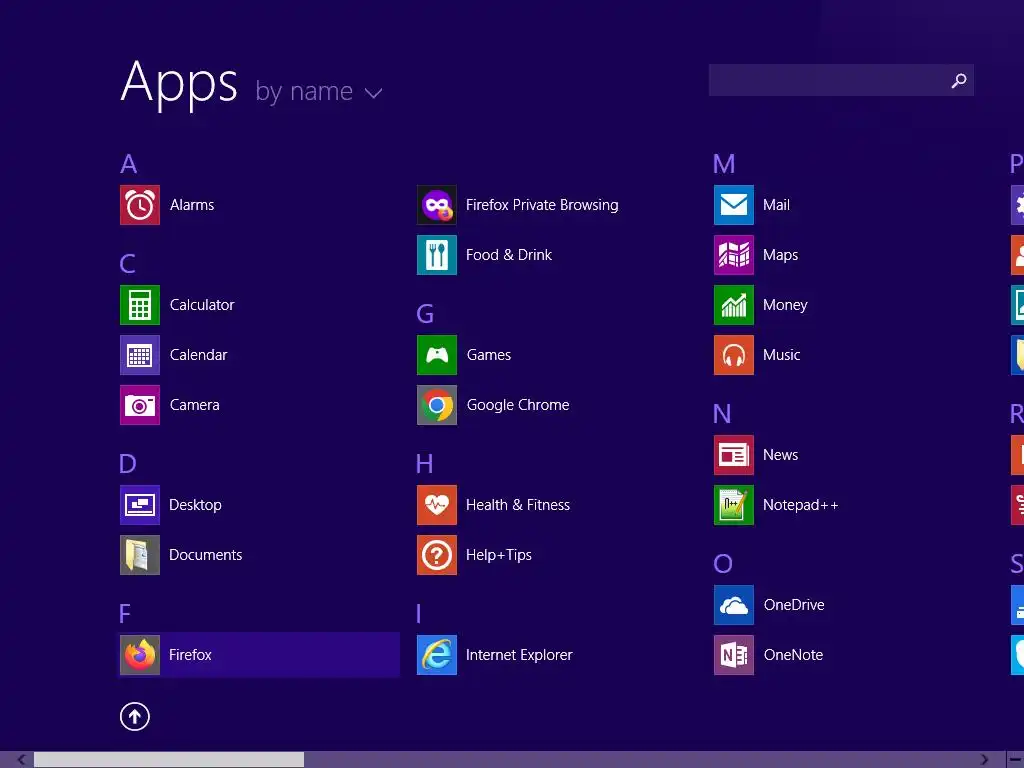Open the Food & Drink icon

437,255
